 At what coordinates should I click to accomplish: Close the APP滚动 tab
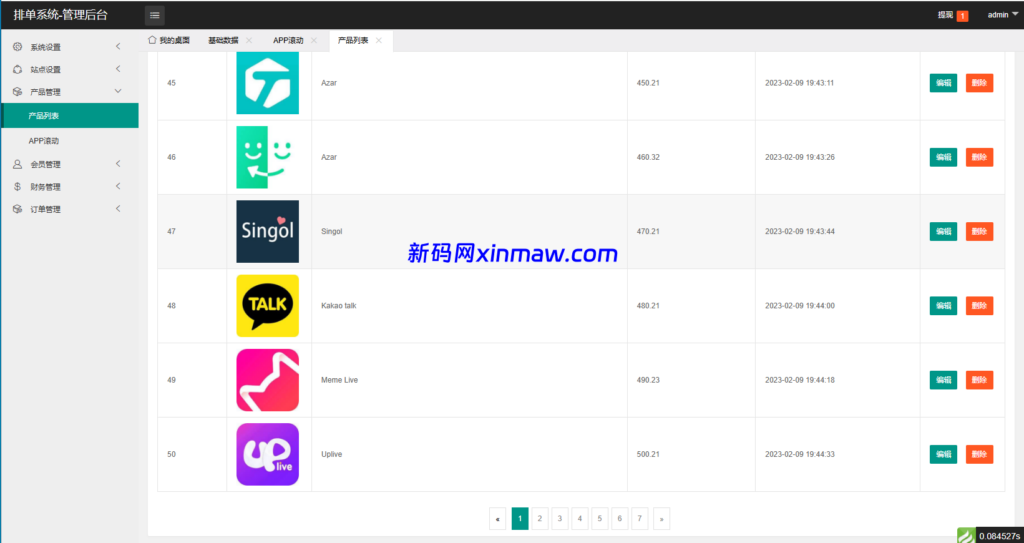pyautogui.click(x=313, y=41)
